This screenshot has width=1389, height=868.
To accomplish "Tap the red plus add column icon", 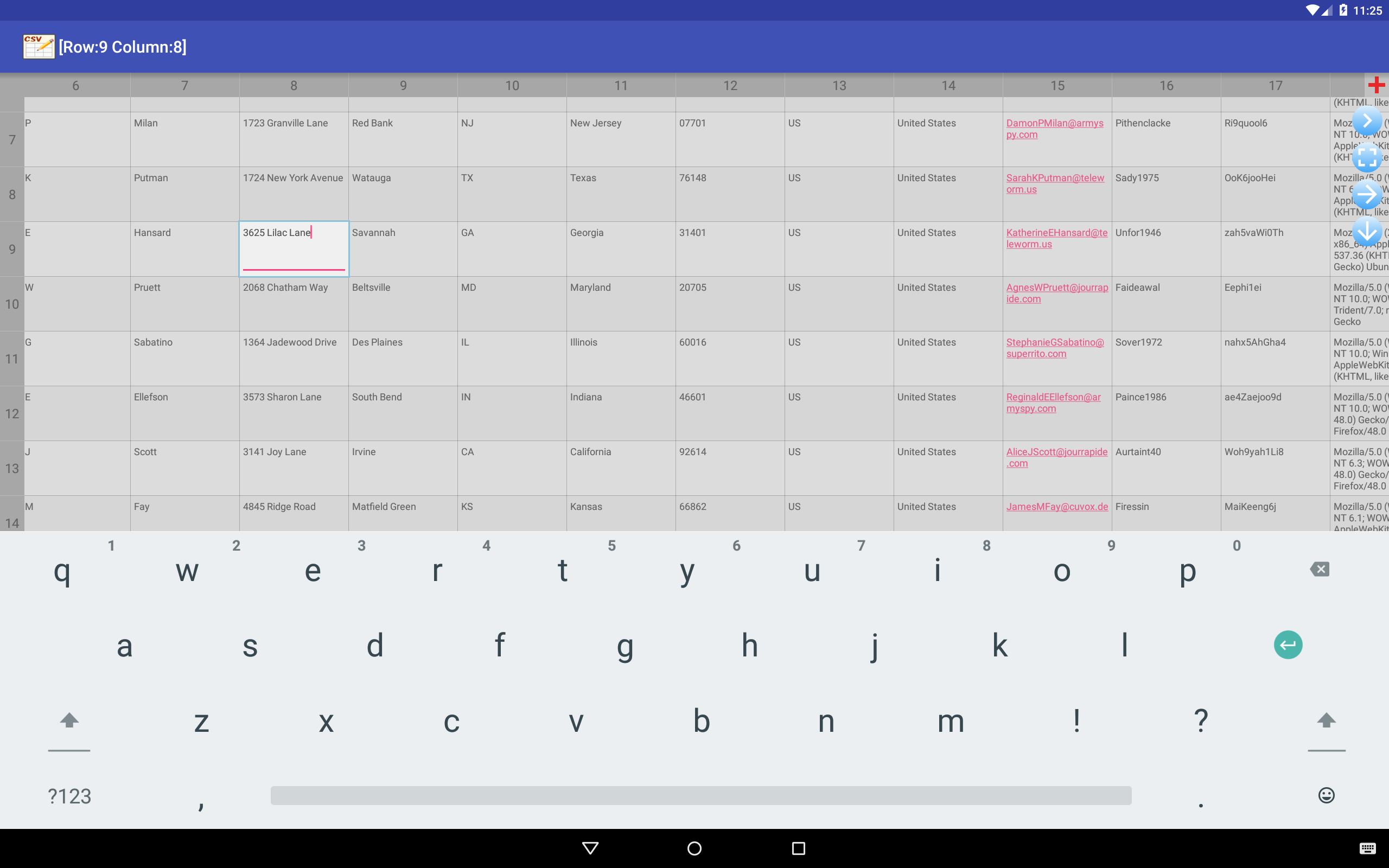I will point(1376,85).
